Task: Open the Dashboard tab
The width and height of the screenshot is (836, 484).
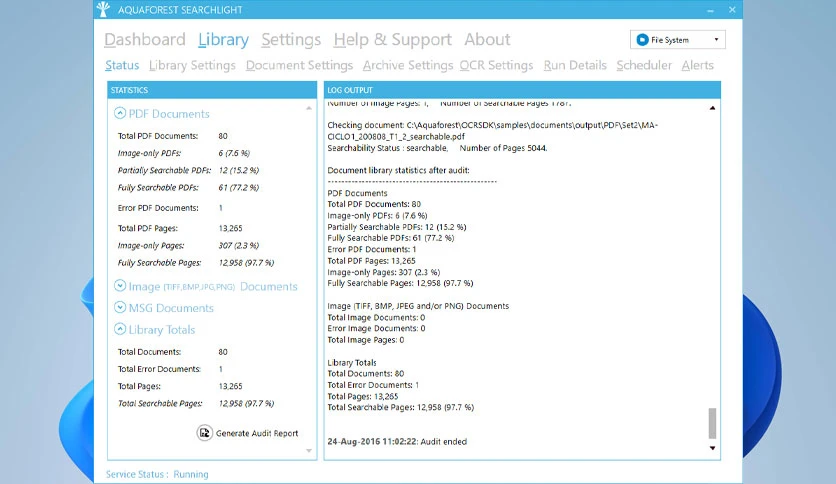Action: point(144,39)
